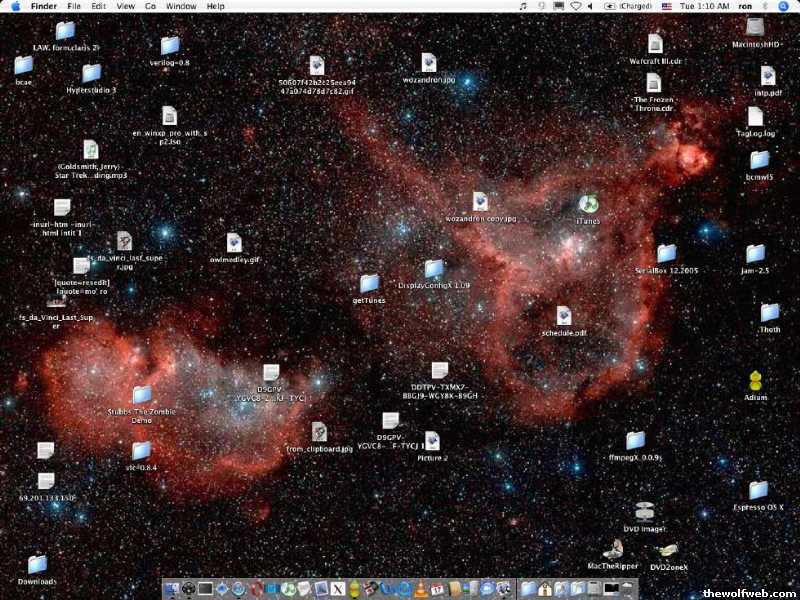This screenshot has height=600, width=800.
Task: Expand the battery Charged status menu
Action: pos(631,6)
